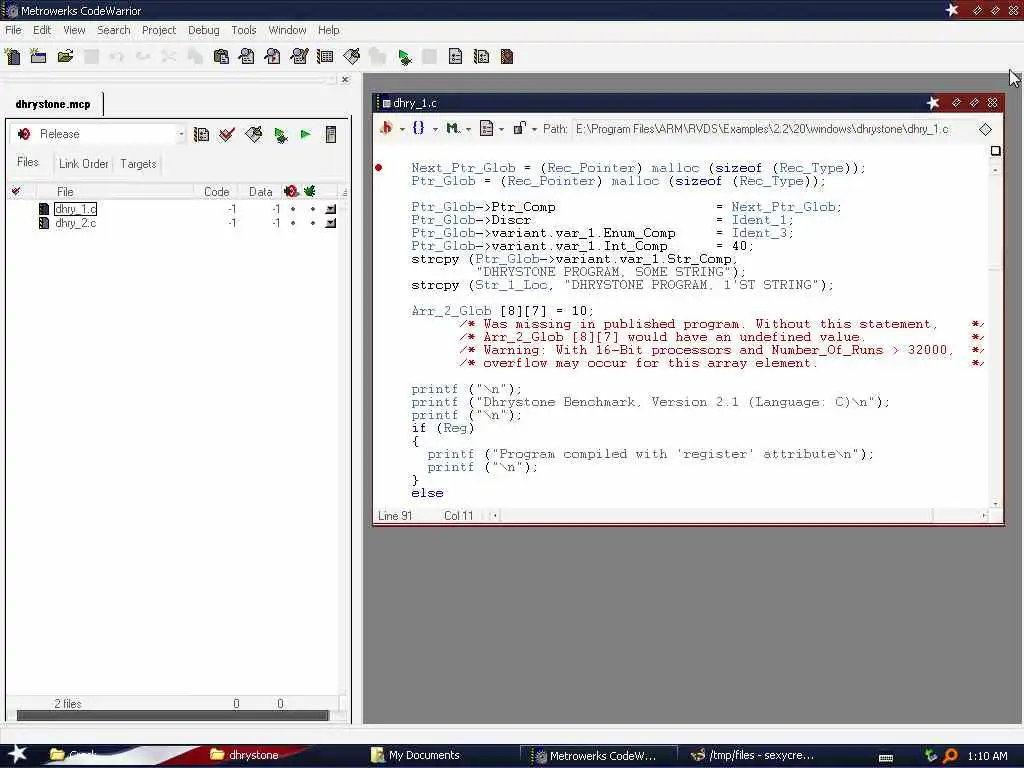Click the New Project window toolbar icon
The image size is (1024, 768).
pos(39,57)
